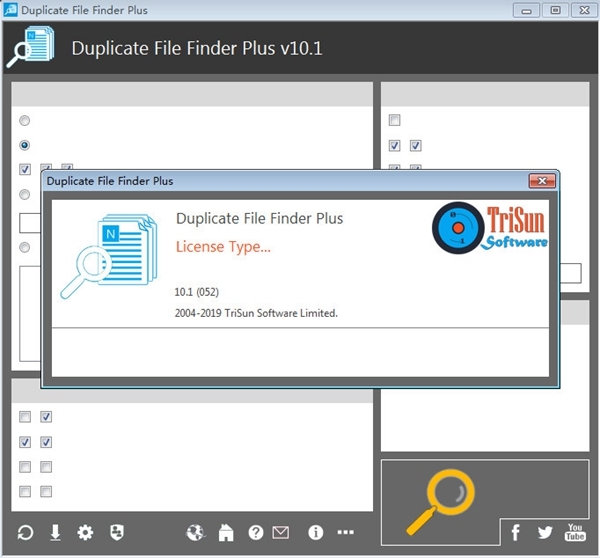Toggle checked checkbox in first row of bottom-left panel

tap(46, 417)
